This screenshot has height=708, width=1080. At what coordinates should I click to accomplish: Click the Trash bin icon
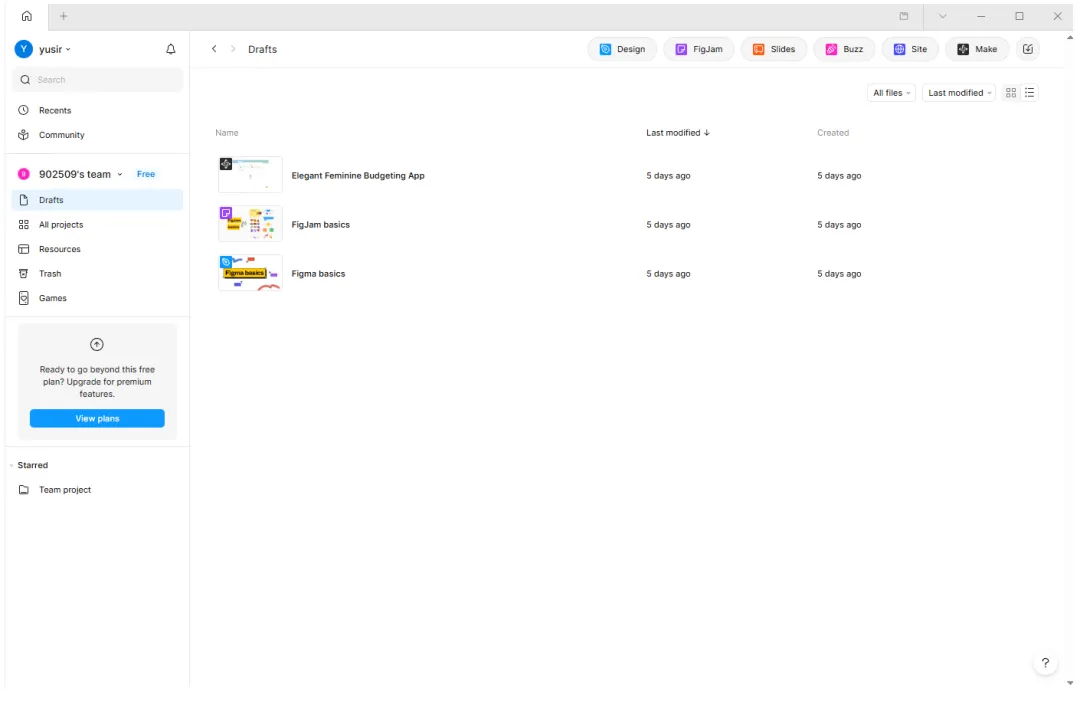pos(23,273)
